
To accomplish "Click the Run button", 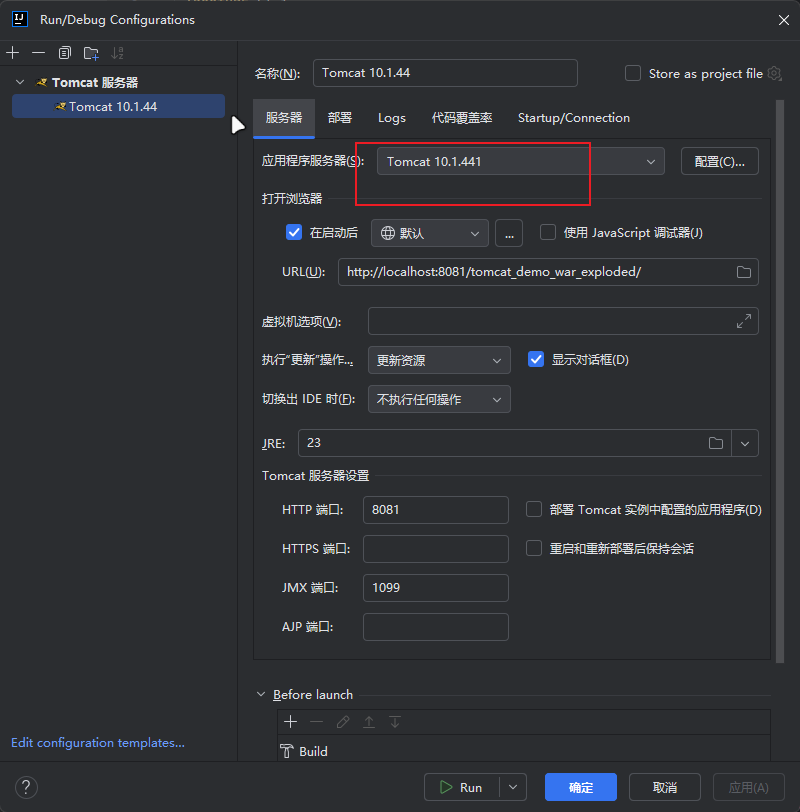I will pos(461,787).
